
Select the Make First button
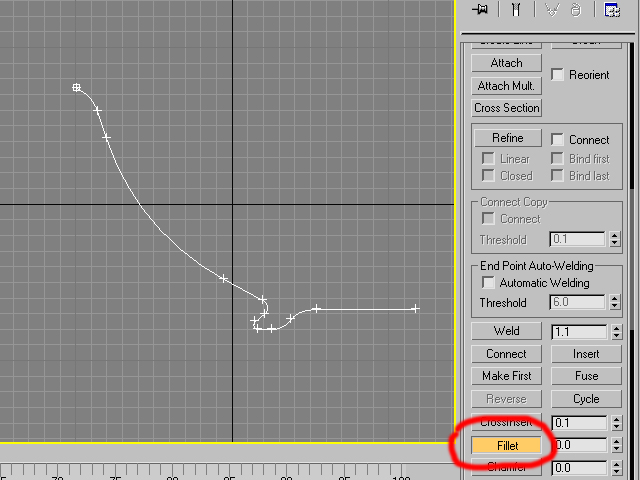click(x=507, y=376)
